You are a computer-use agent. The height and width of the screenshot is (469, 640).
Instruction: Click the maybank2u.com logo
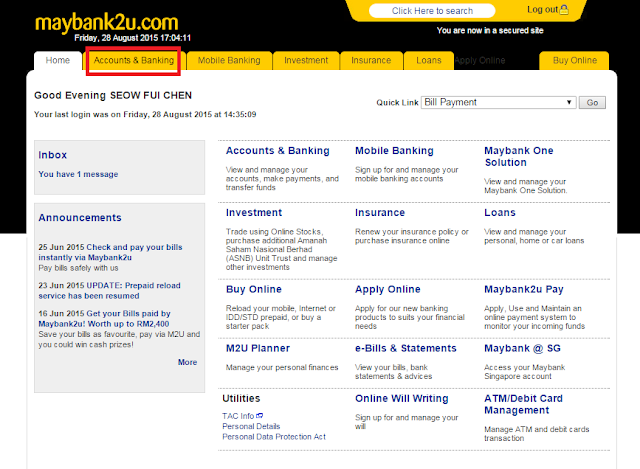pyautogui.click(x=107, y=22)
